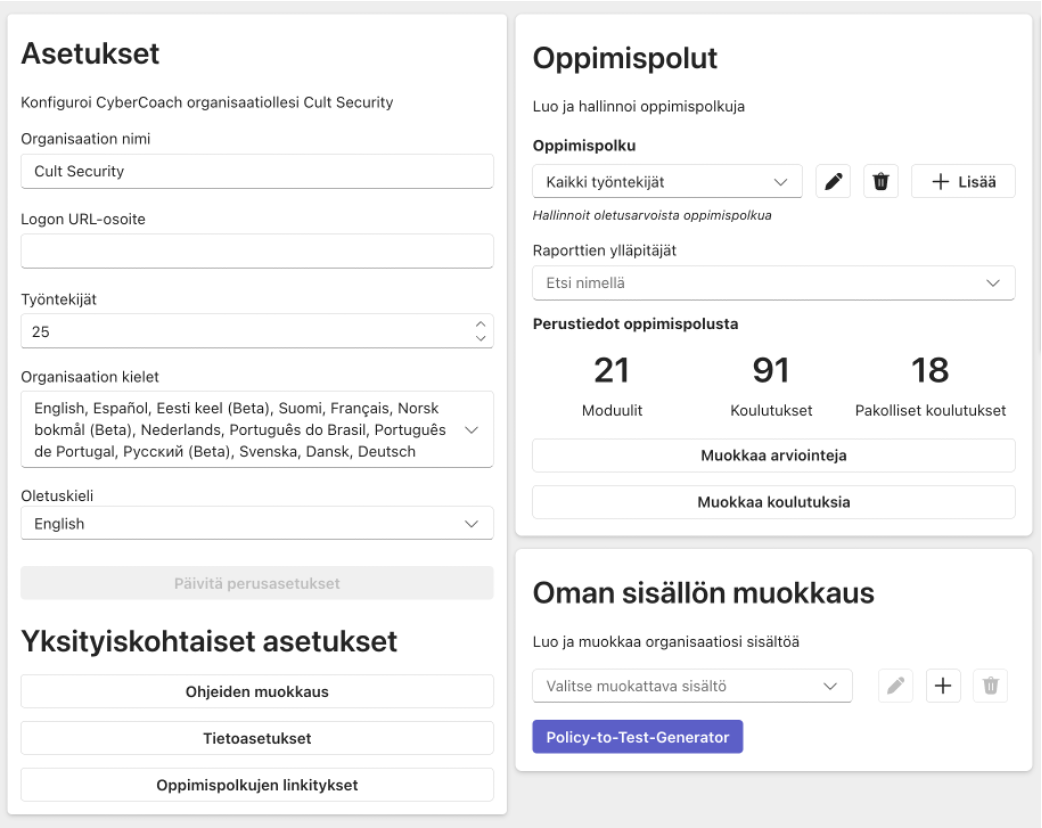
Task: Decrease Työntekijät count with down arrow
Action: click(480, 338)
